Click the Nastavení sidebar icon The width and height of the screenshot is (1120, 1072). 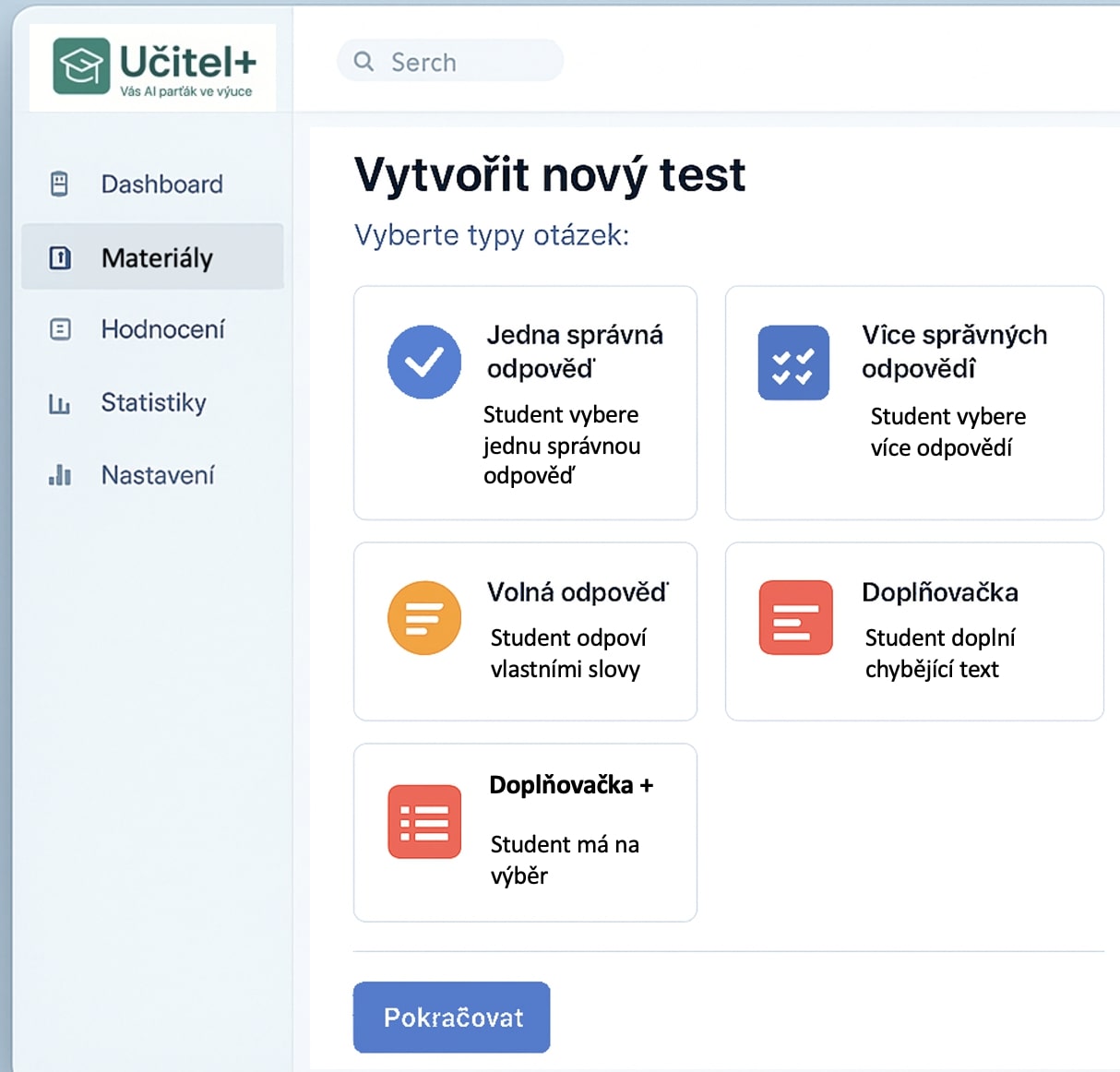click(60, 475)
